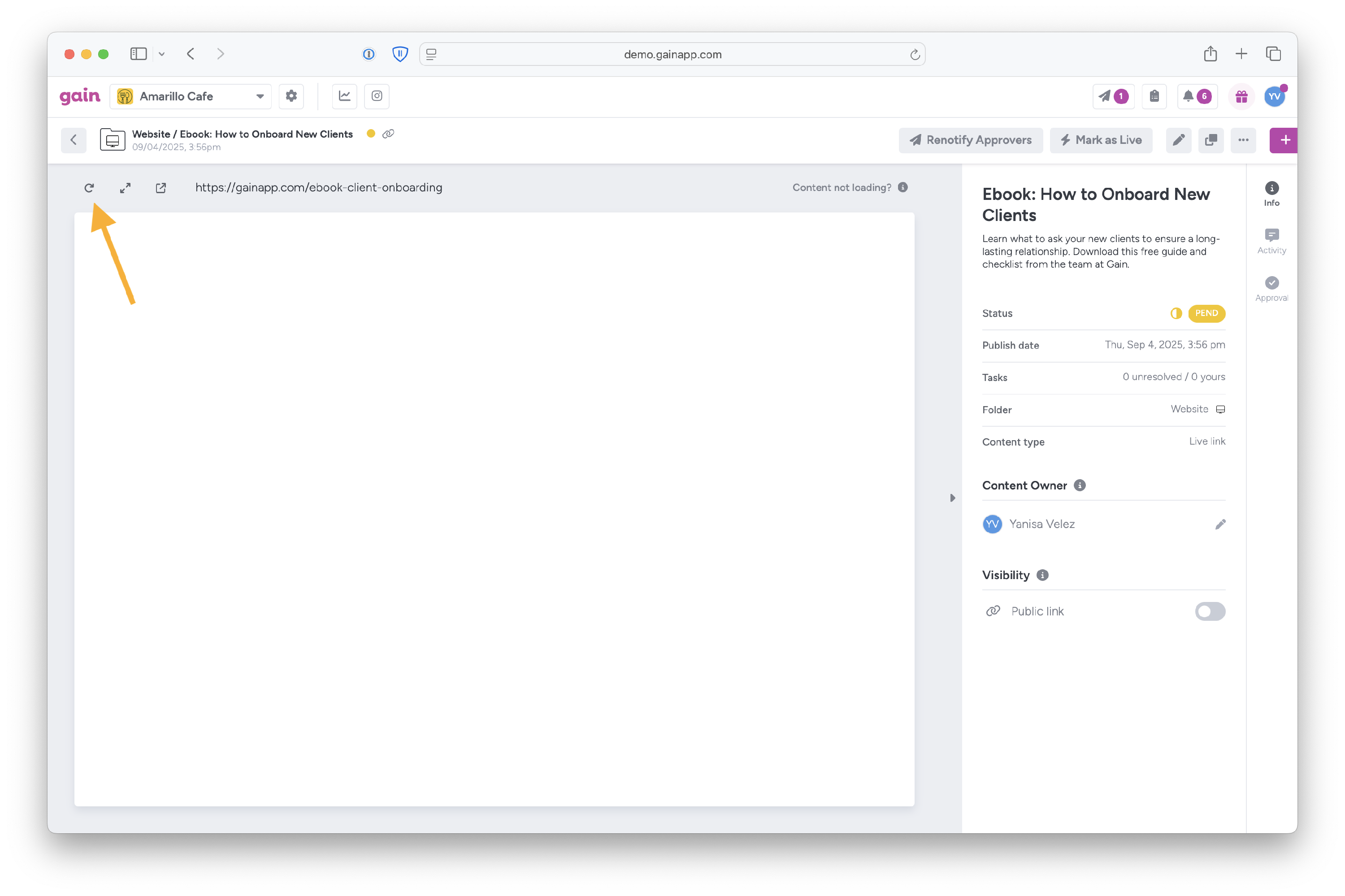Image resolution: width=1345 pixels, height=896 pixels.
Task: Click the Tasks 0 unresolved value
Action: tap(1174, 377)
